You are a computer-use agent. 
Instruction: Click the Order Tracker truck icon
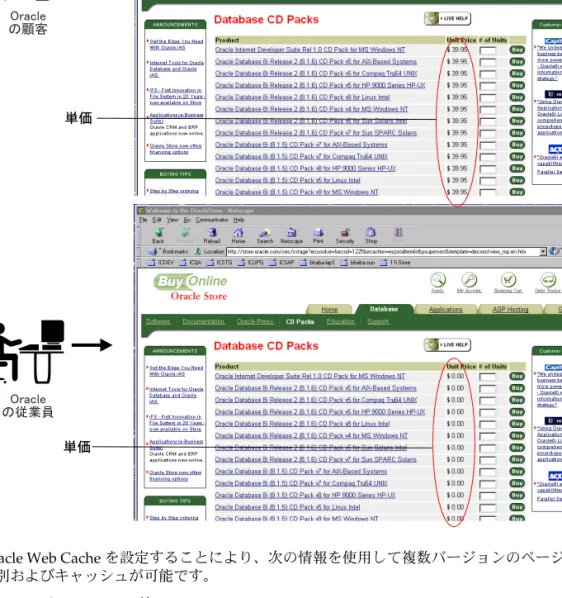[548, 280]
